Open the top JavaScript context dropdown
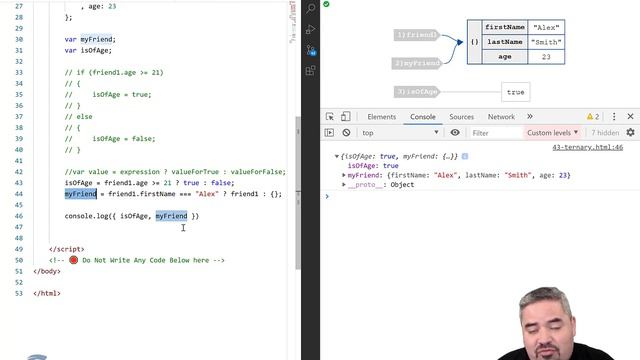 [x=400, y=133]
